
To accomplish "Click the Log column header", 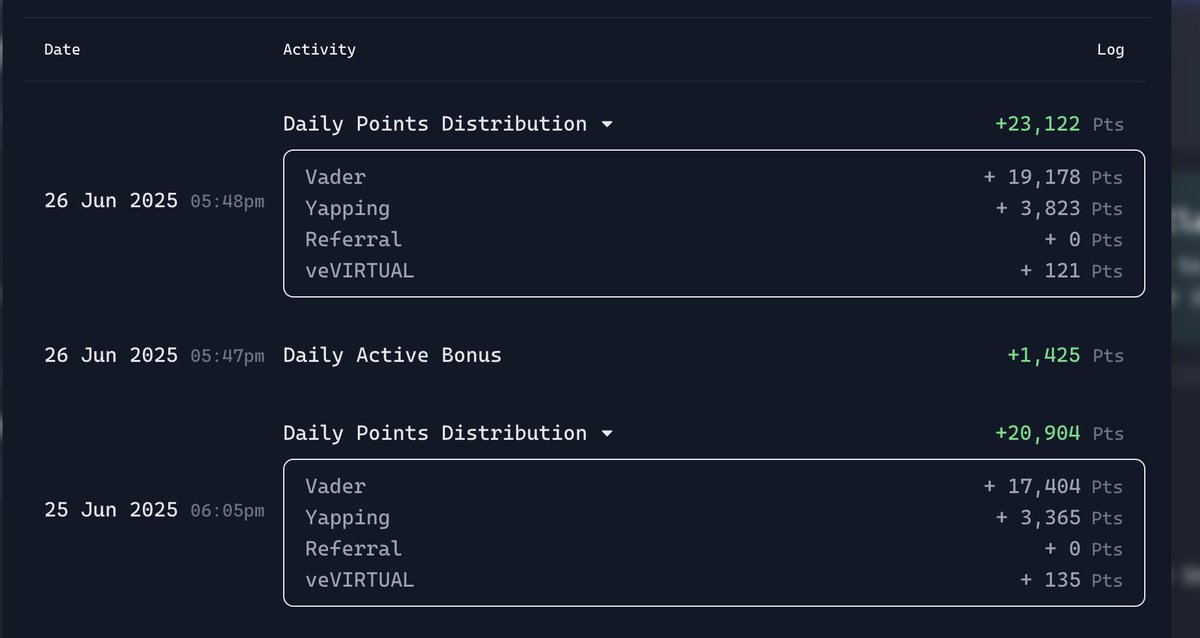I will point(1110,49).
